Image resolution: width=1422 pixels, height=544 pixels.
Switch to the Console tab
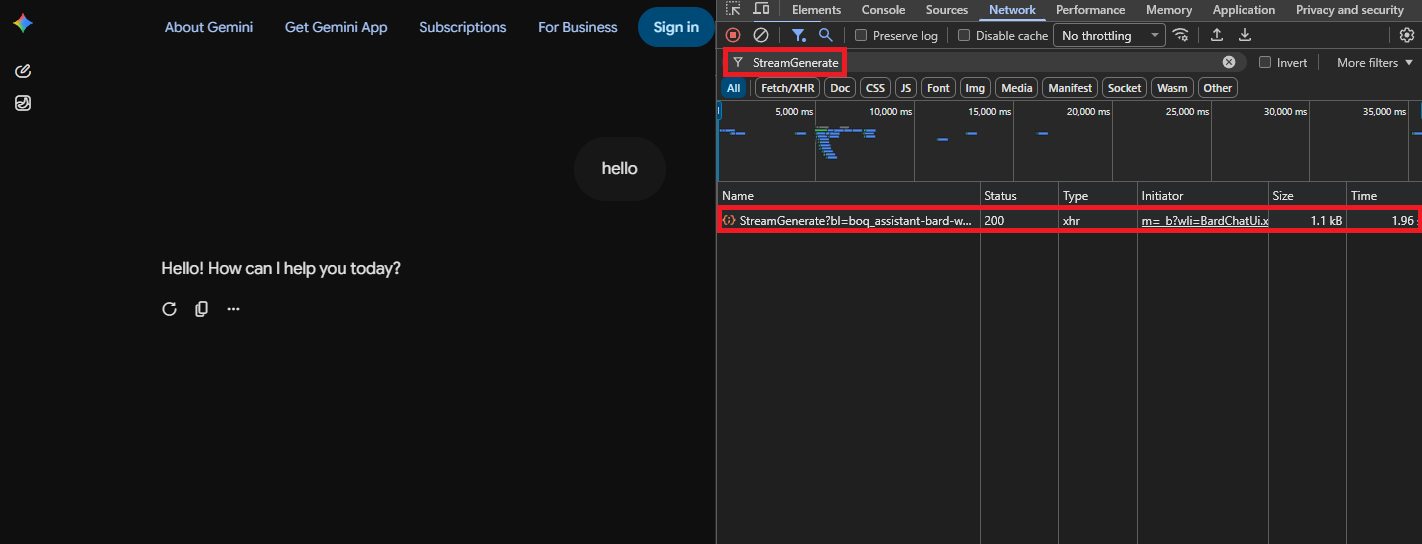tap(883, 10)
